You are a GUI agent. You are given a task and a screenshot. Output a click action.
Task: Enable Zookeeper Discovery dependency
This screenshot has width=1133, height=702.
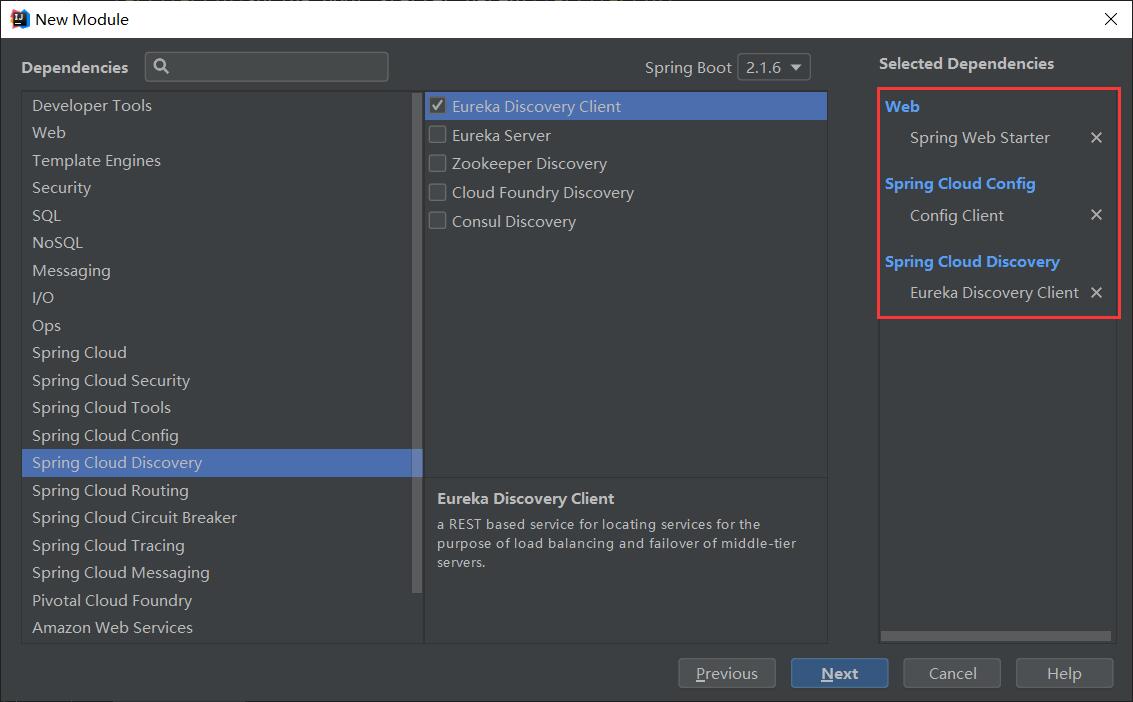[437, 163]
